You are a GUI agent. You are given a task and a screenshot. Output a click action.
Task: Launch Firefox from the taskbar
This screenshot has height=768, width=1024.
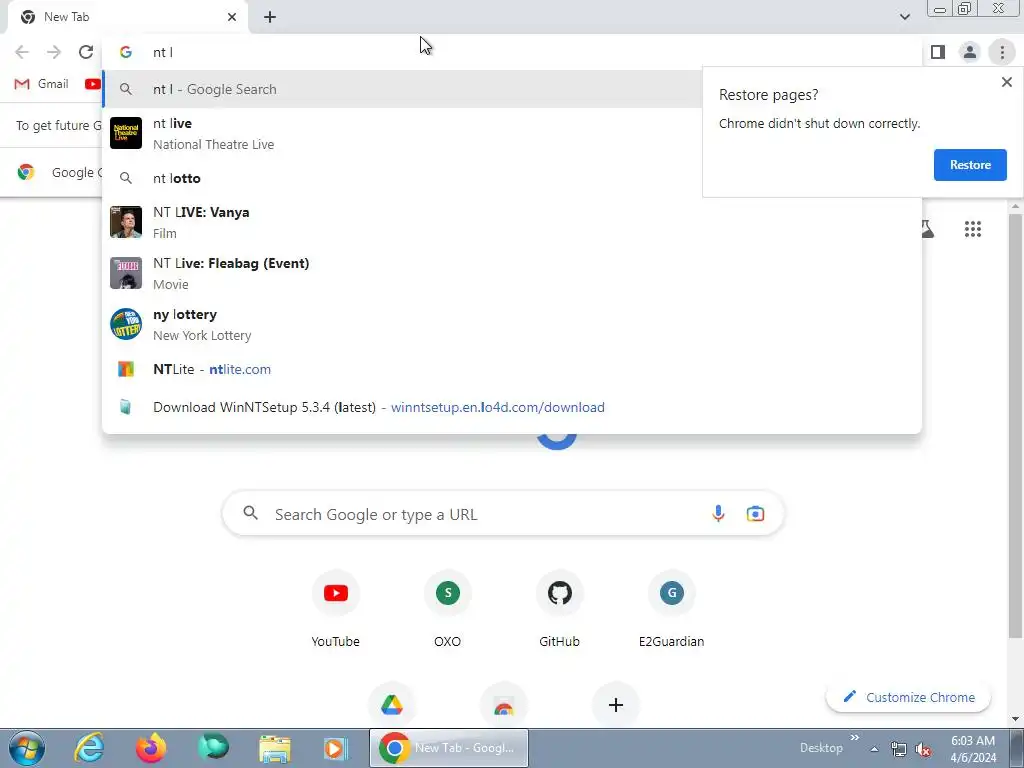151,748
